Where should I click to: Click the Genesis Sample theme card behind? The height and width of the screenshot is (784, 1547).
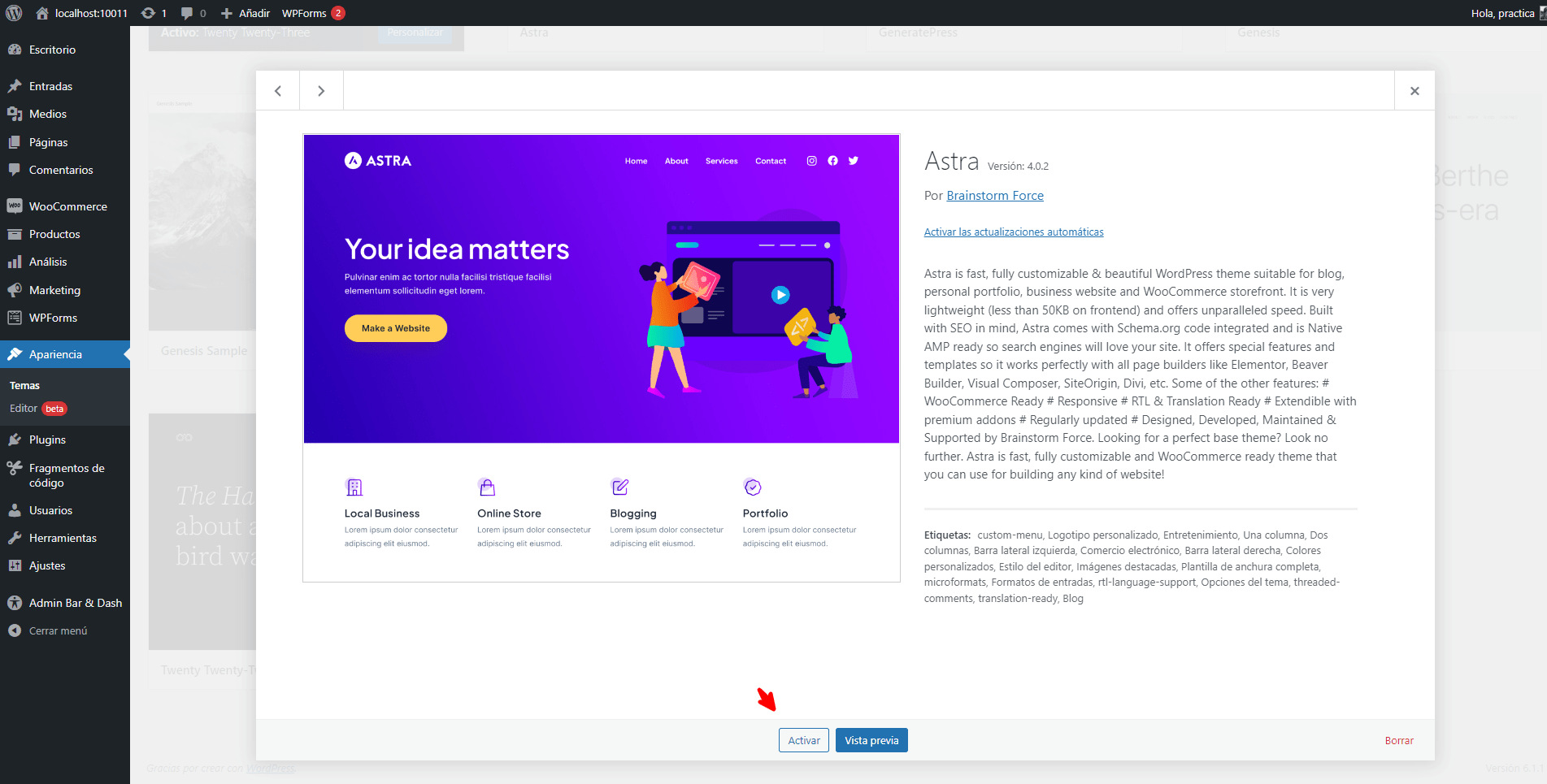point(202,232)
